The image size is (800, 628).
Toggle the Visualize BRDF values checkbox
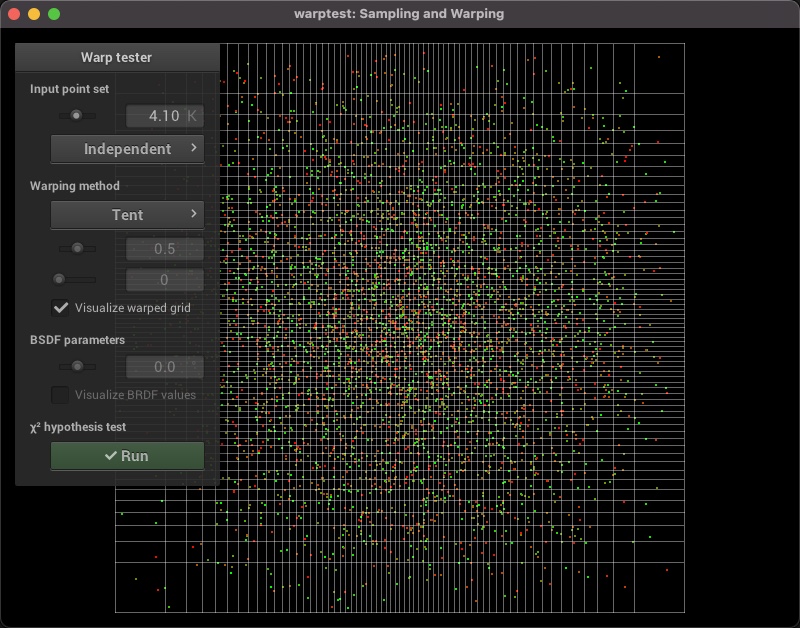click(61, 395)
